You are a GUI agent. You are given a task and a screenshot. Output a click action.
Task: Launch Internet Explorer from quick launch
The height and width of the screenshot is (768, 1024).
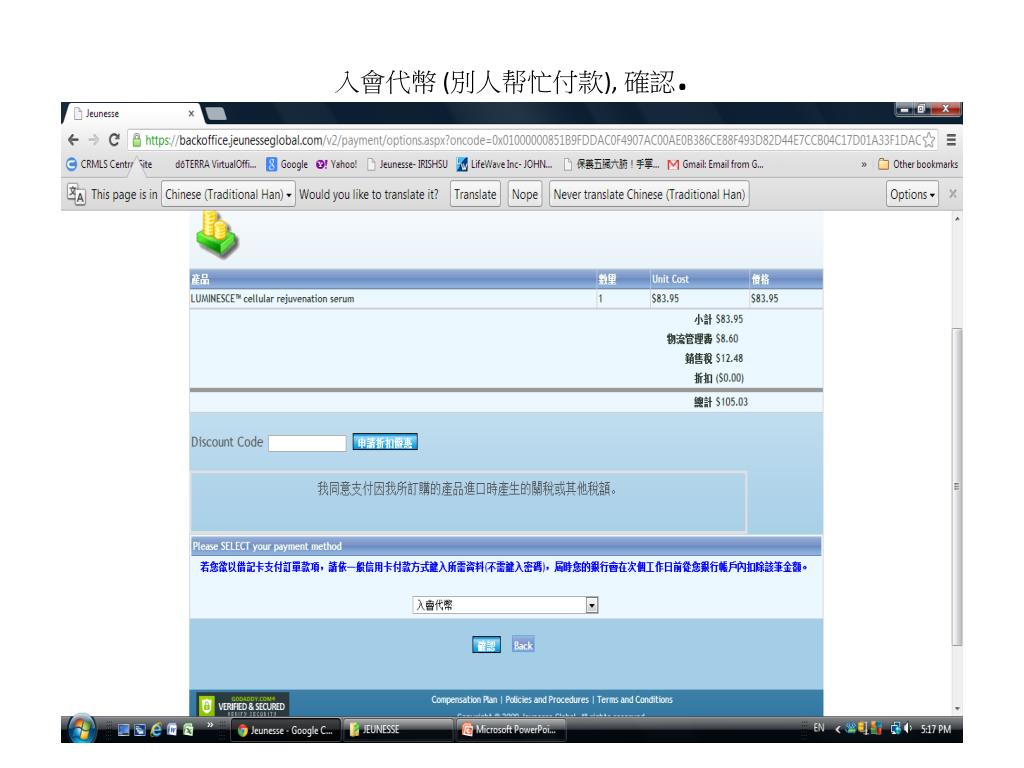pyautogui.click(x=155, y=730)
